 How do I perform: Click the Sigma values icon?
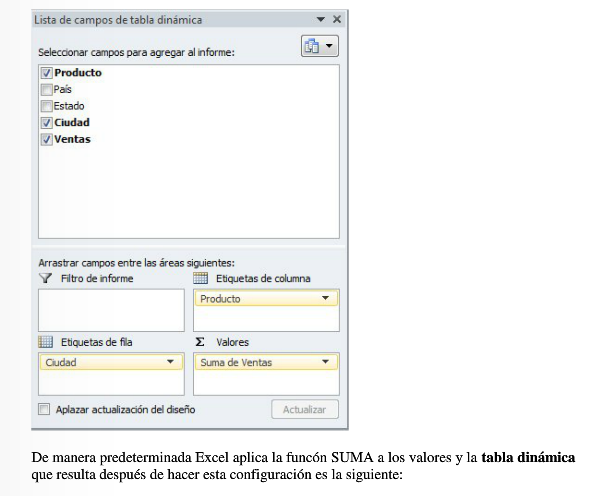pyautogui.click(x=200, y=342)
